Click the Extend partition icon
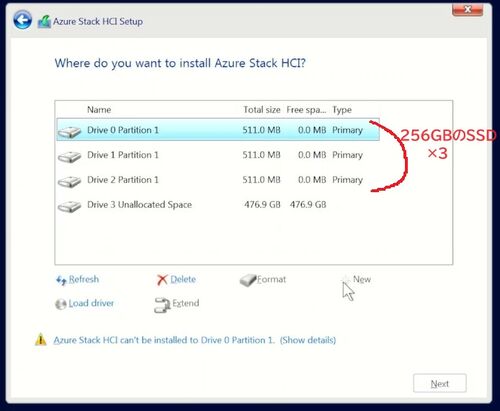Image resolution: width=500 pixels, height=411 pixels. point(162,305)
